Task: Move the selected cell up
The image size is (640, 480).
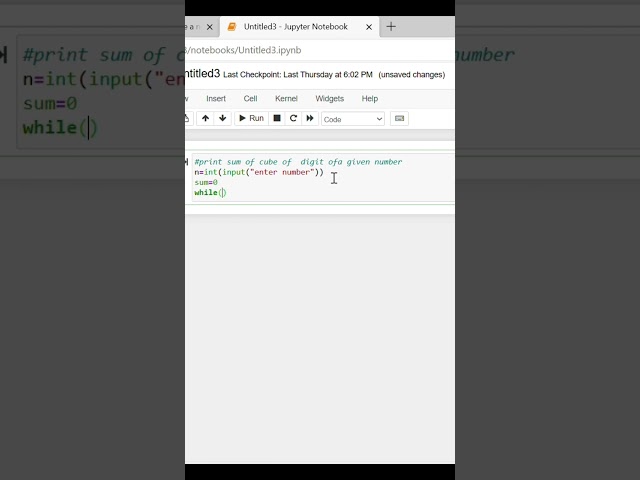Action: [x=205, y=118]
